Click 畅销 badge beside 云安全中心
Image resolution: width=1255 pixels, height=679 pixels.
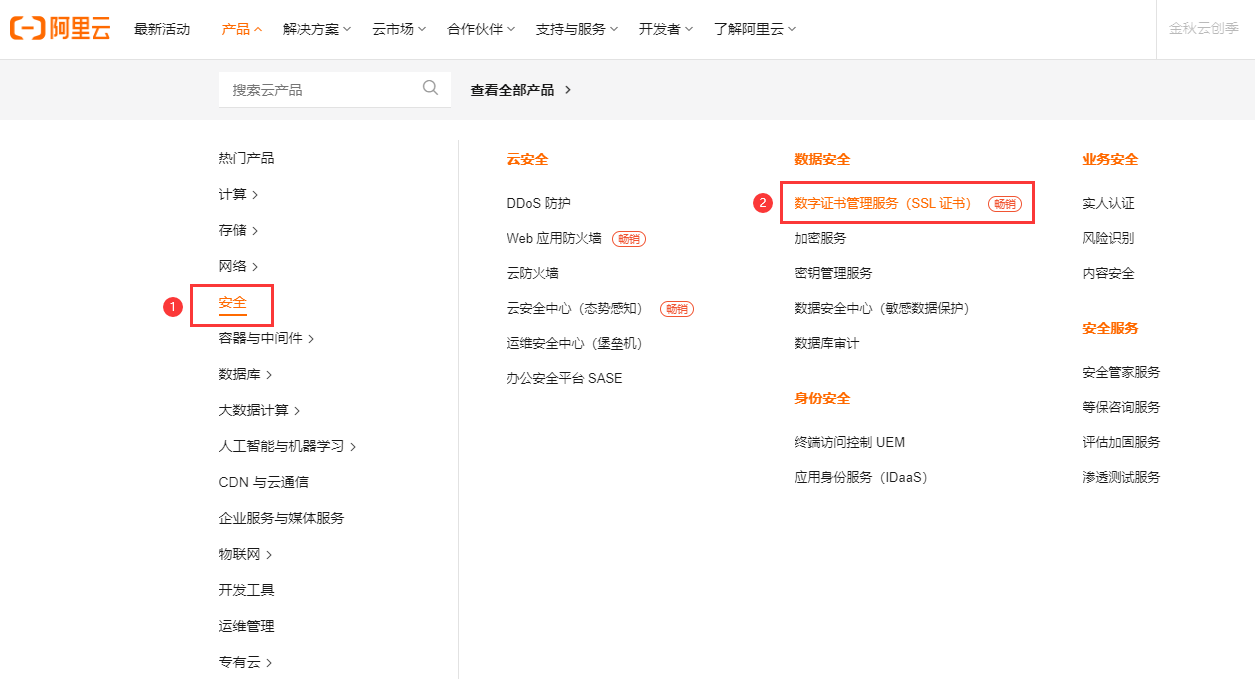[x=677, y=309]
